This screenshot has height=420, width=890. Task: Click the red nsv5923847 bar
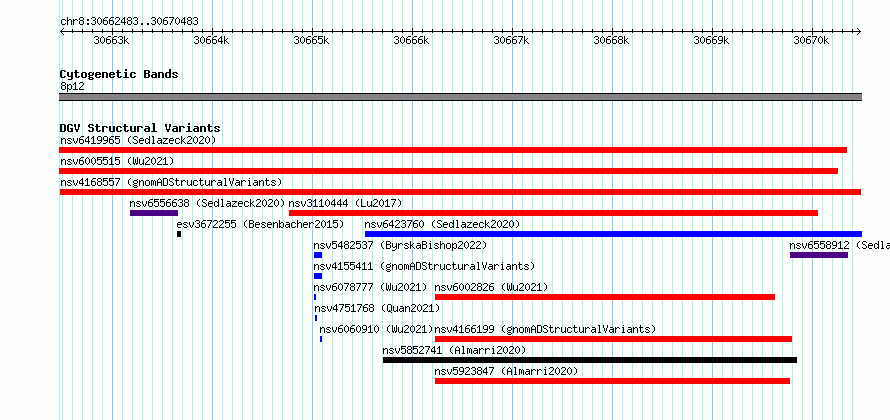pos(612,381)
